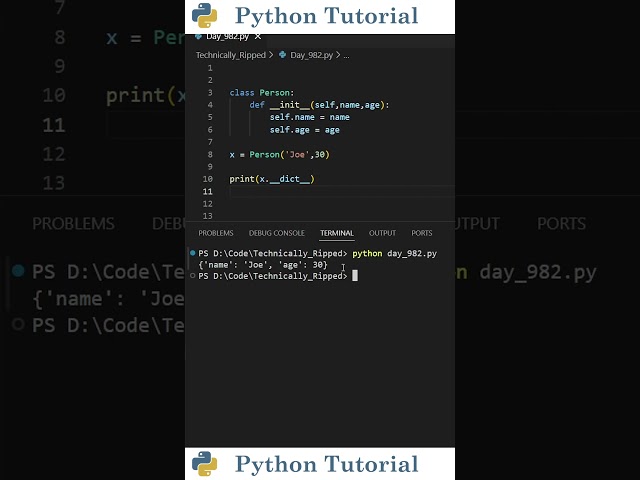Click the Python logo in the bottom banner
Viewport: 640px width, 480px height.
pyautogui.click(x=204, y=464)
